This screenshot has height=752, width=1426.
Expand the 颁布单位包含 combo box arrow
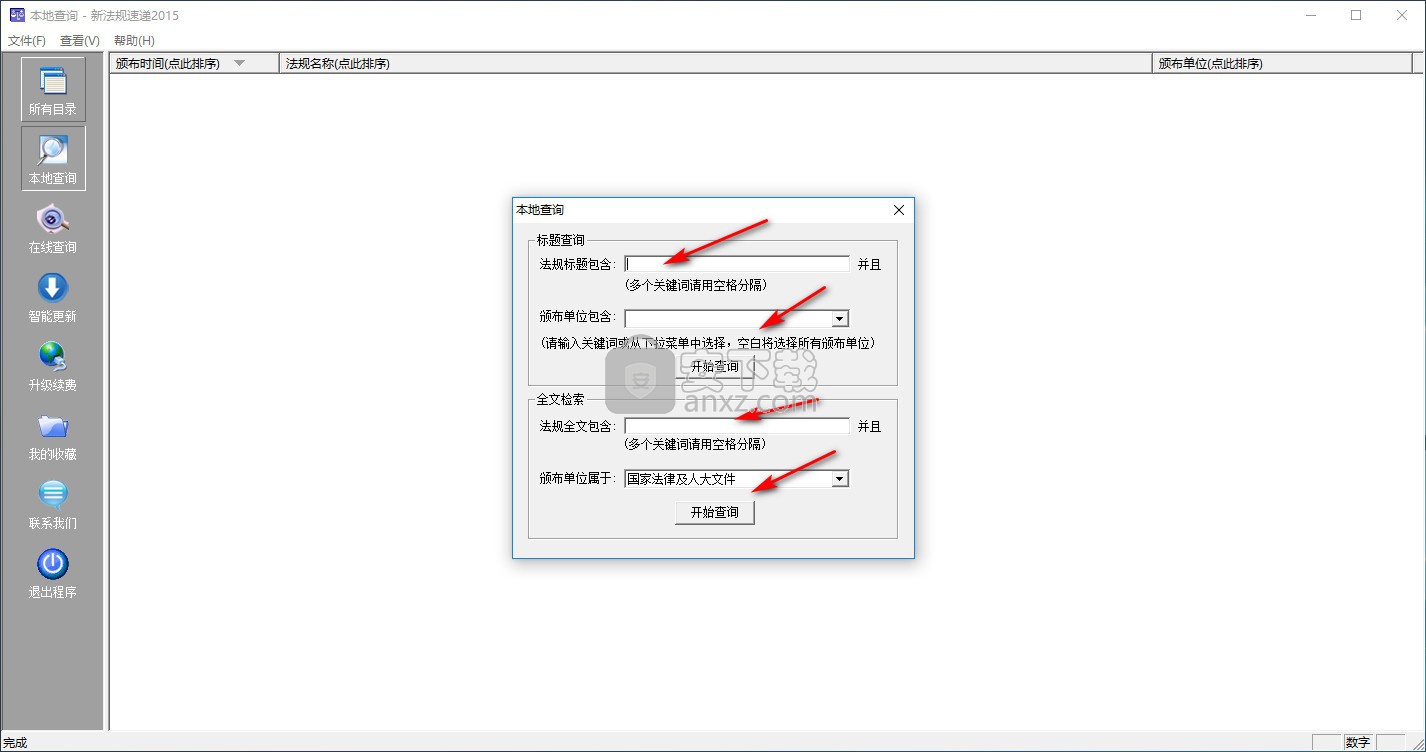coord(840,319)
